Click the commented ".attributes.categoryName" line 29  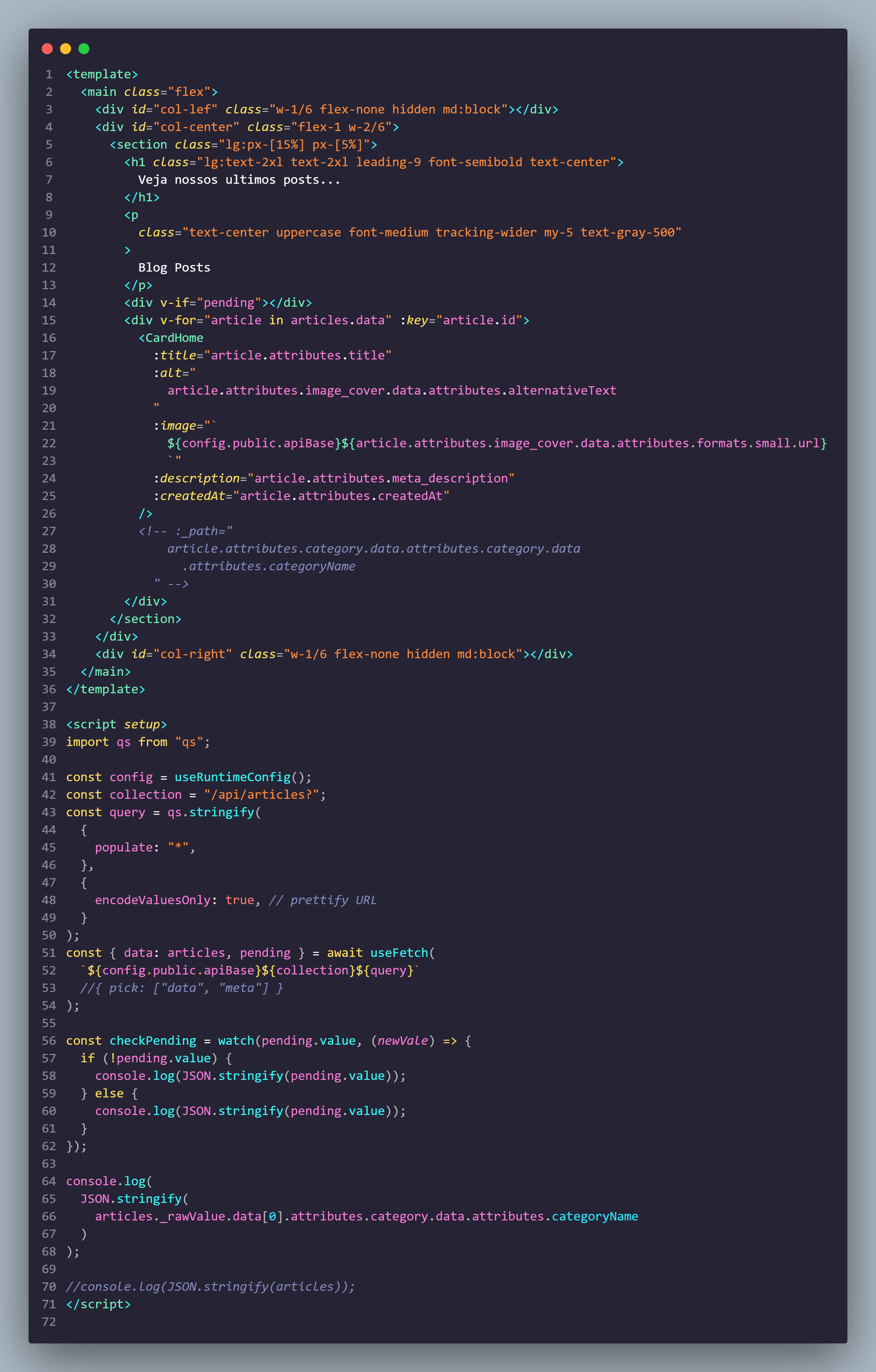point(269,566)
